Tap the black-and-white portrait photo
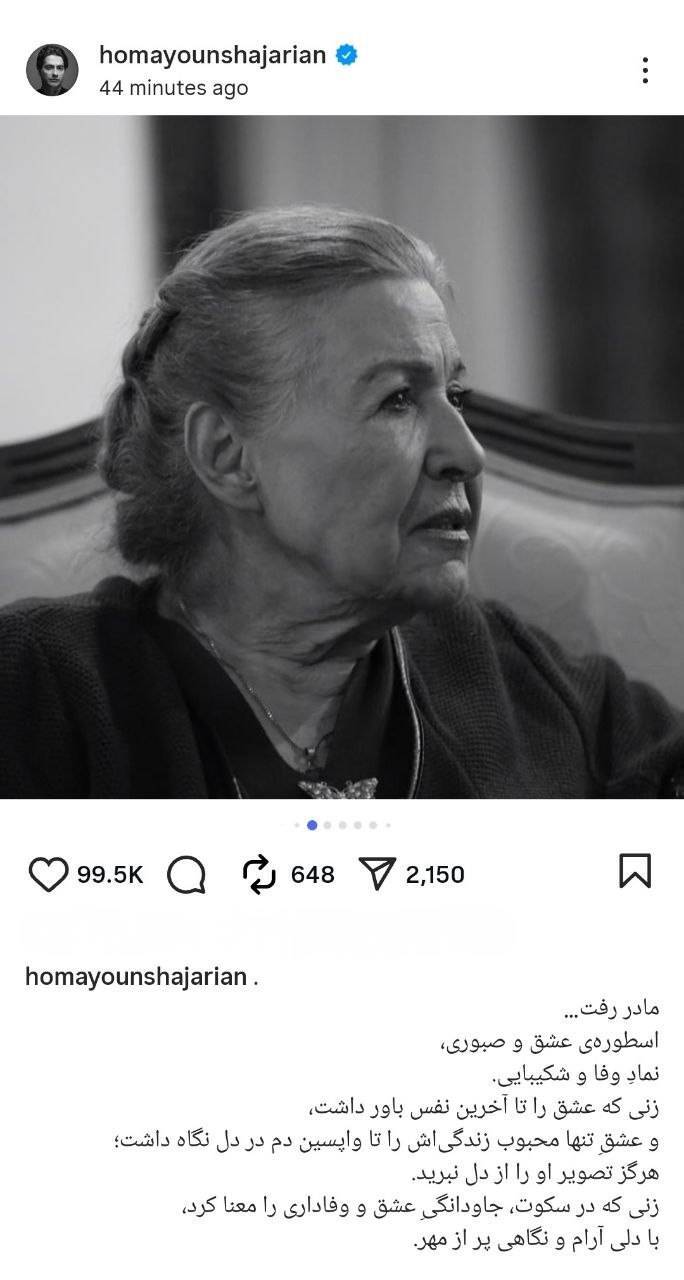684x1280 pixels. point(342,457)
